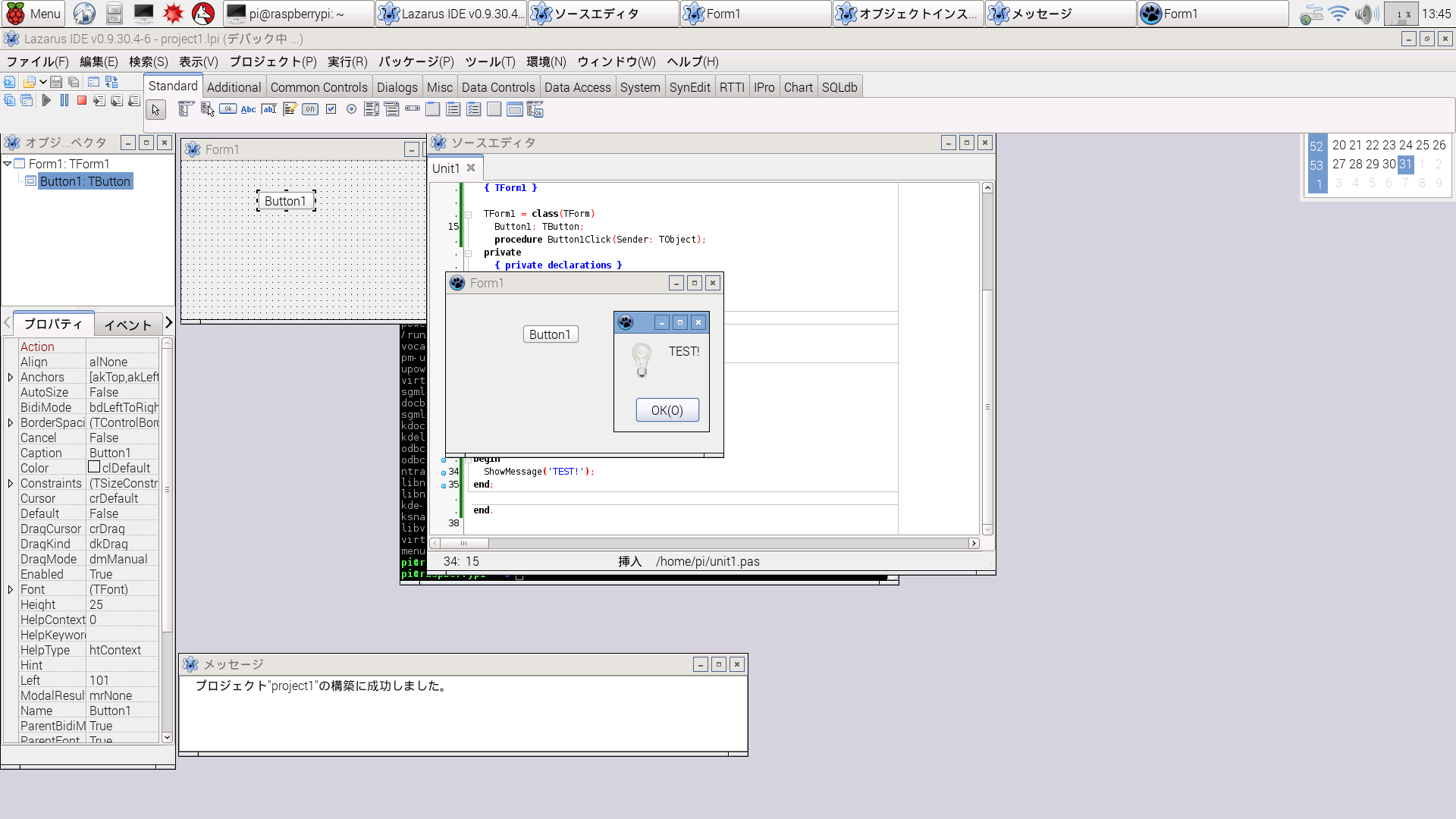Pick the TLabel 'Abc' component icon

248,109
